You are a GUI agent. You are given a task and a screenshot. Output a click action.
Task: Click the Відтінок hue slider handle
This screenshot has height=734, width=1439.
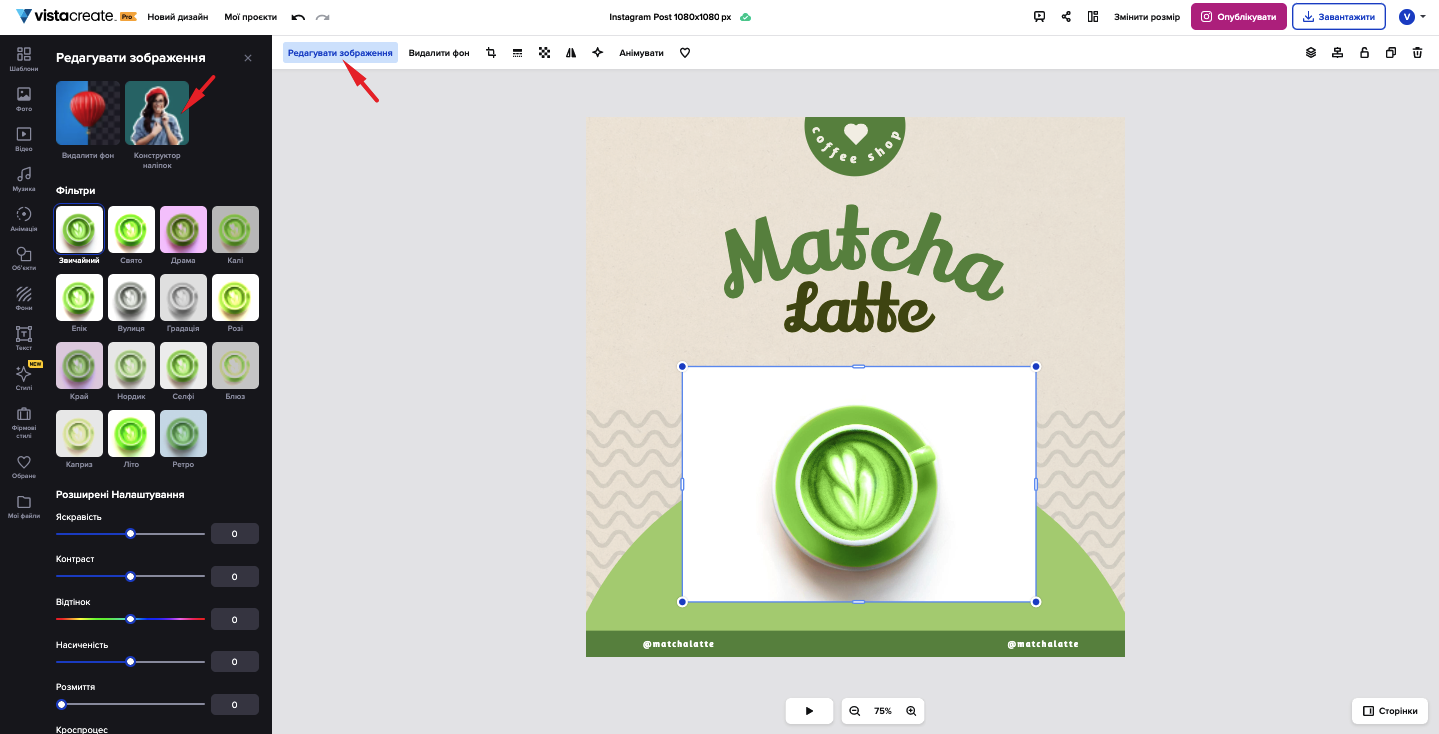[x=130, y=619]
